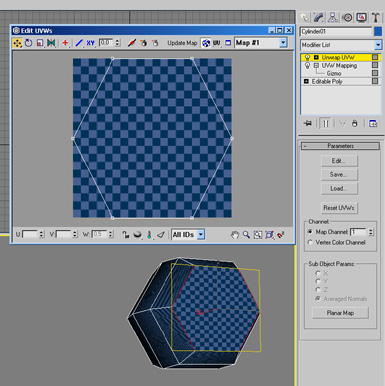This screenshot has height=386, width=385.
Task: Open the Hierarchy command panel tab
Action: point(333,17)
